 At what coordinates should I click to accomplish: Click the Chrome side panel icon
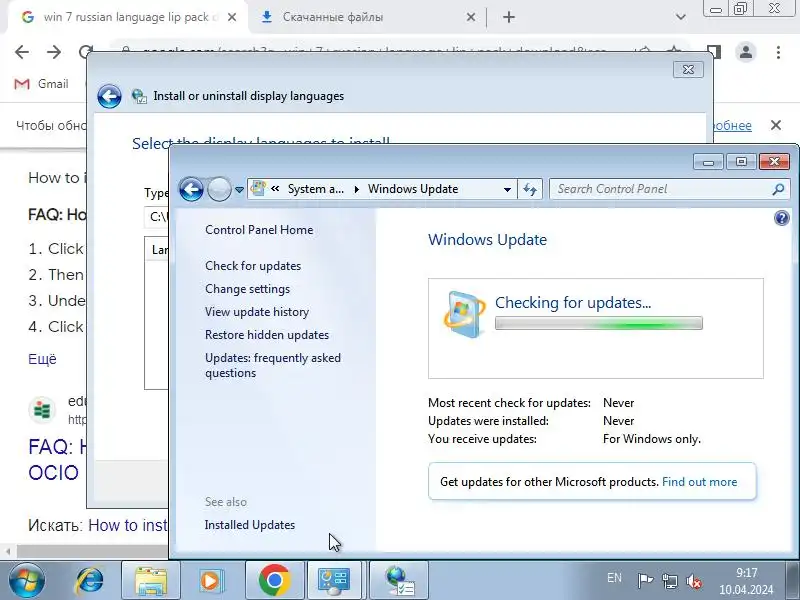714,52
